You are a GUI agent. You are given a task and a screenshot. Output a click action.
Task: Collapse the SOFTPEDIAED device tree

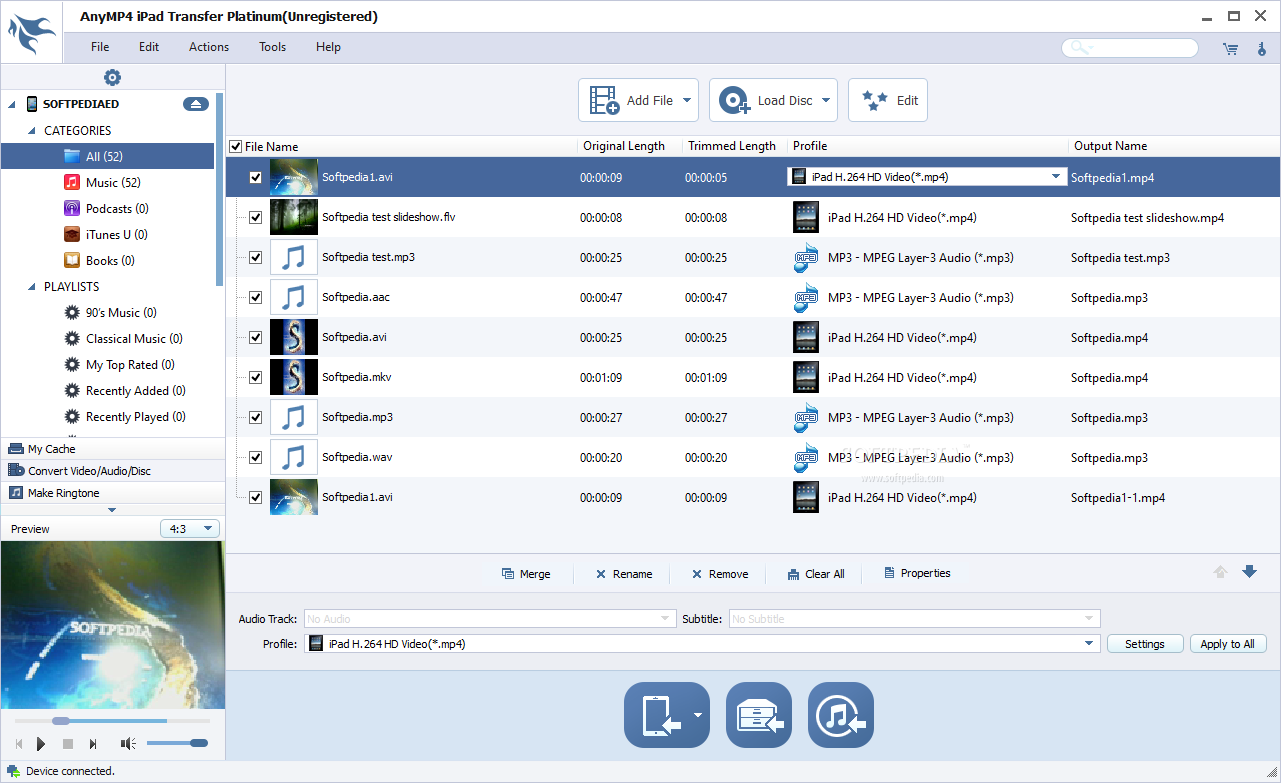click(13, 104)
